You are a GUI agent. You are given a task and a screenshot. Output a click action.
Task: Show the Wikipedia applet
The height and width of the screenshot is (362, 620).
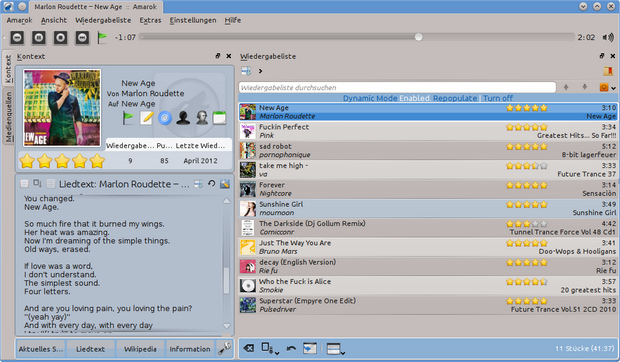(140, 349)
